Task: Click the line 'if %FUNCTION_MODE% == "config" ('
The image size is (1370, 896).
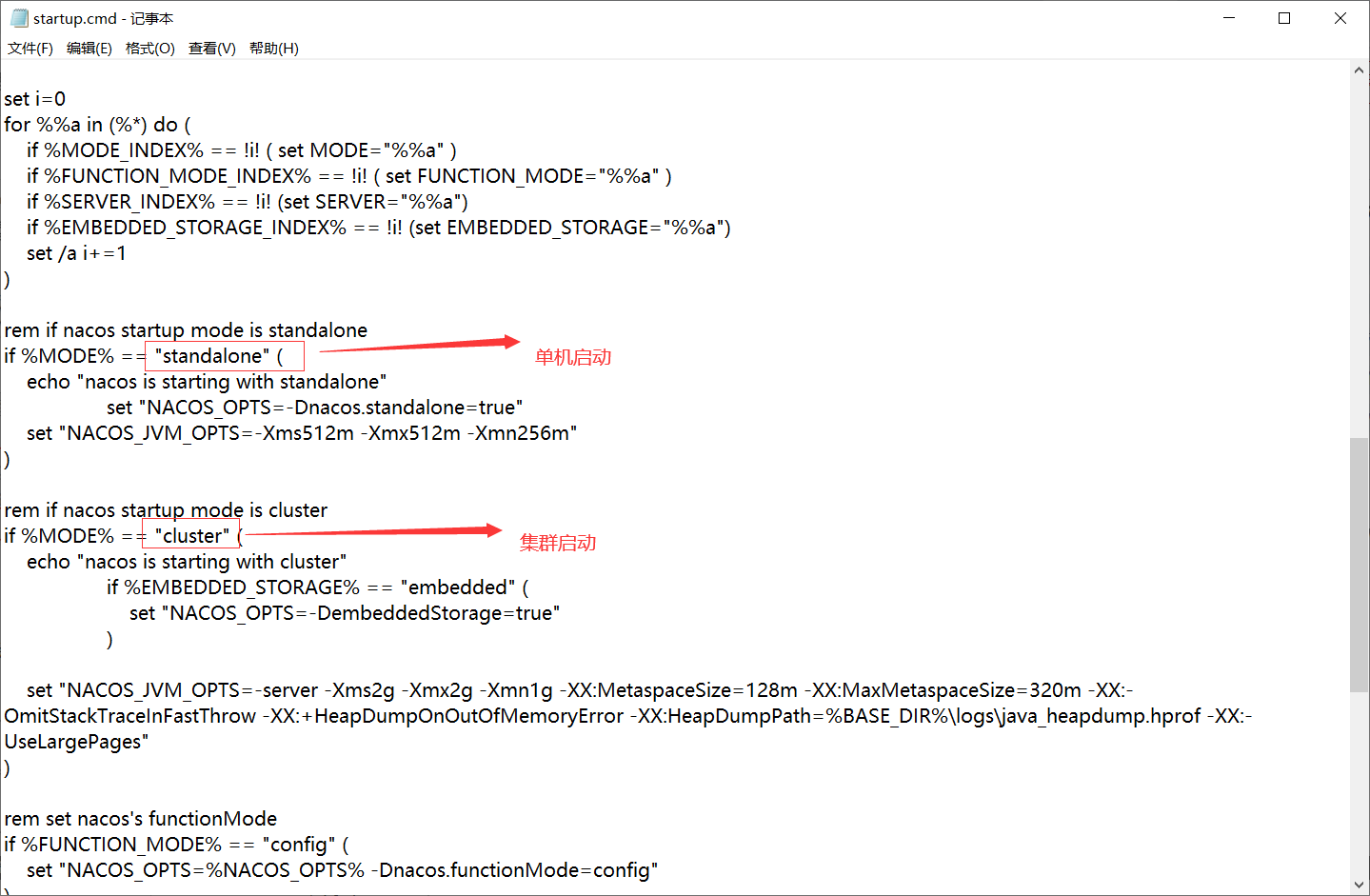Action: [x=176, y=845]
